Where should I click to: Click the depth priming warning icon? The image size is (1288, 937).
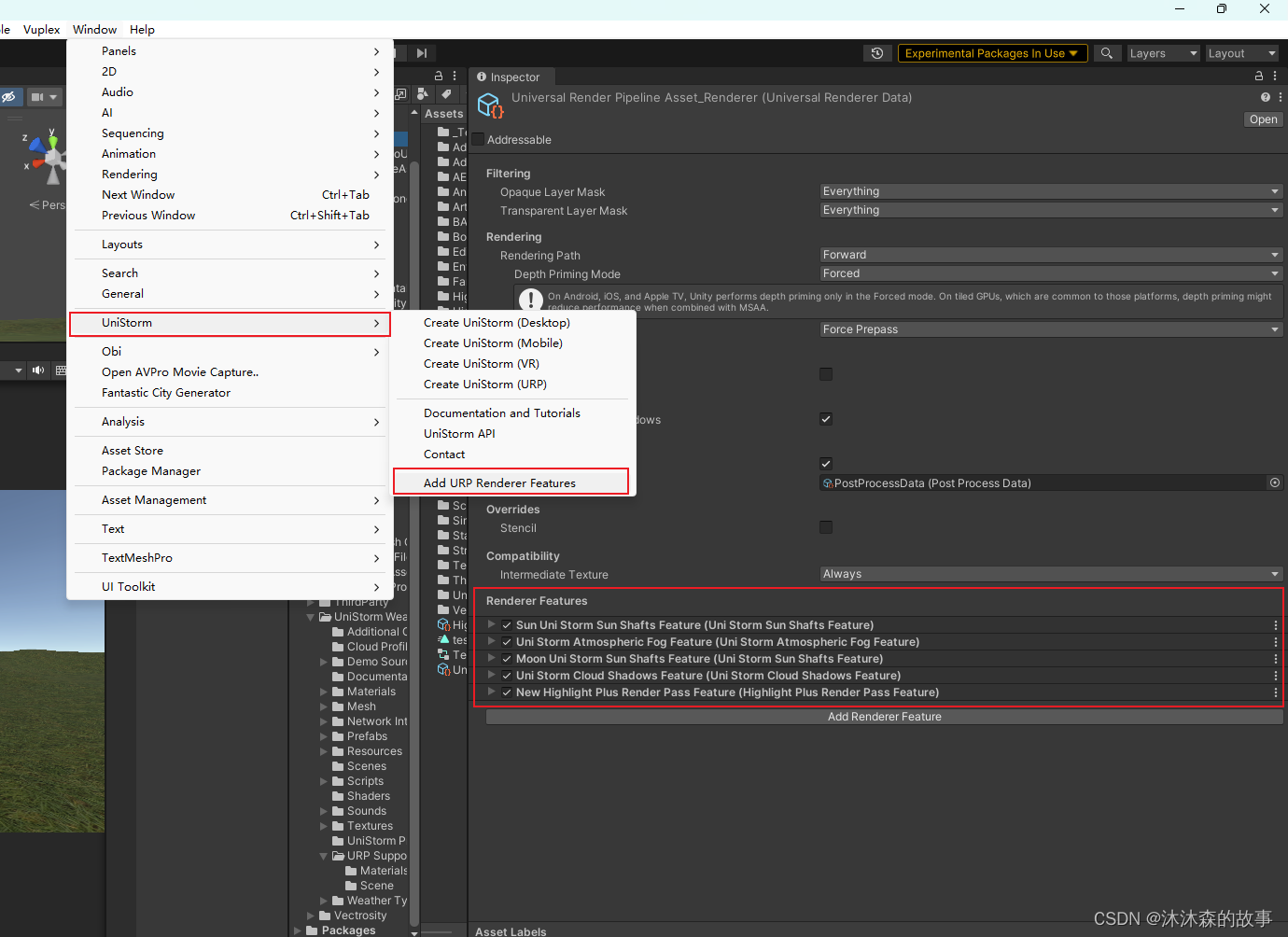tap(531, 300)
